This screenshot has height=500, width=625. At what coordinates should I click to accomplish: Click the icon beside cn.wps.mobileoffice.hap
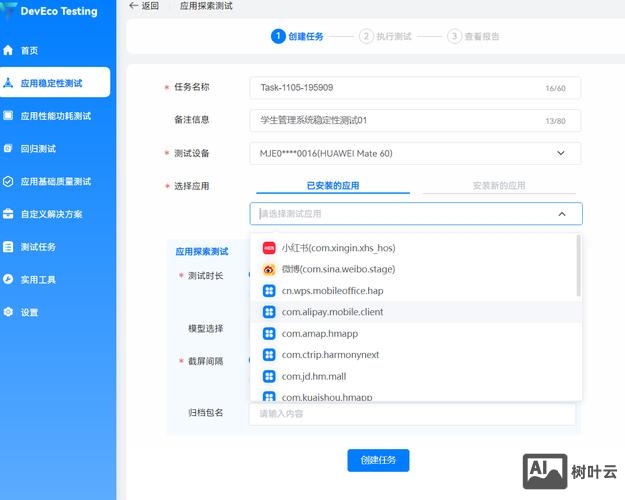coord(269,291)
